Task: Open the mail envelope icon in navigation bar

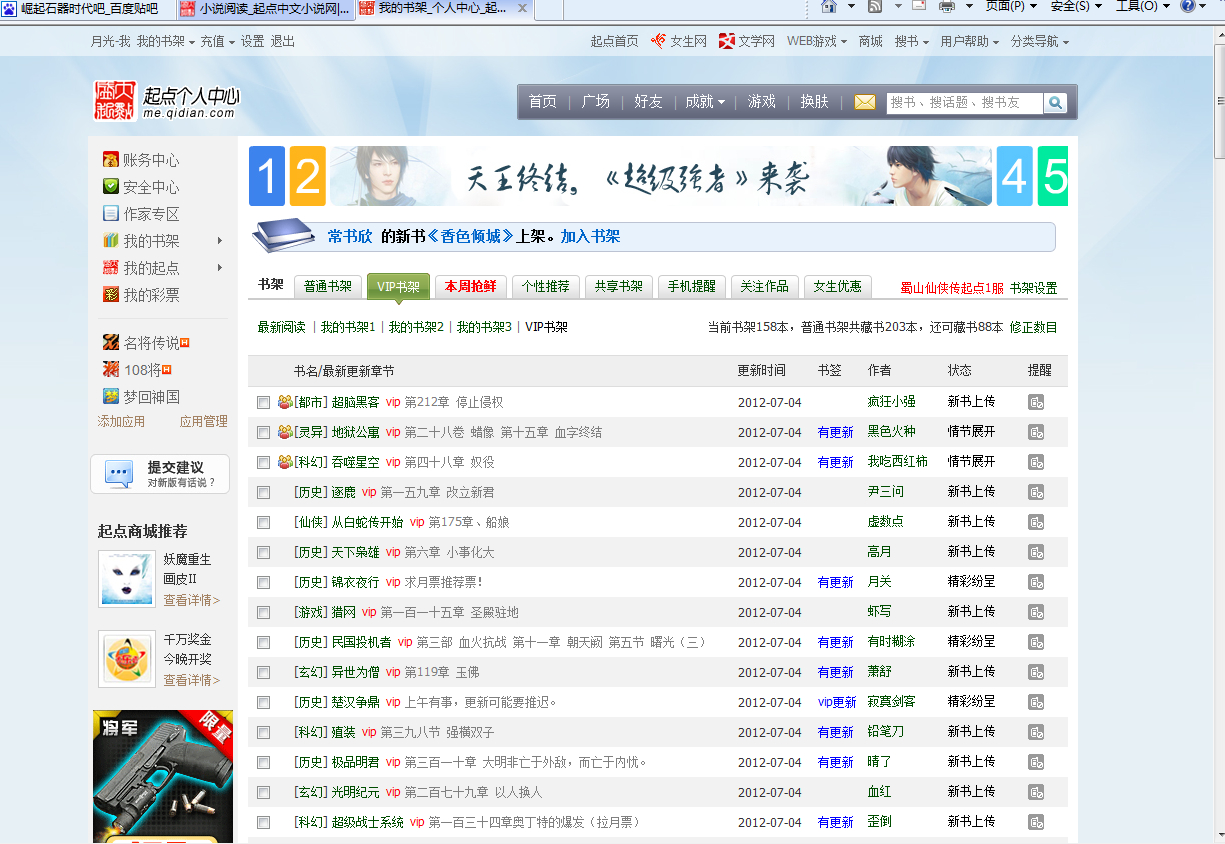Action: 865,102
